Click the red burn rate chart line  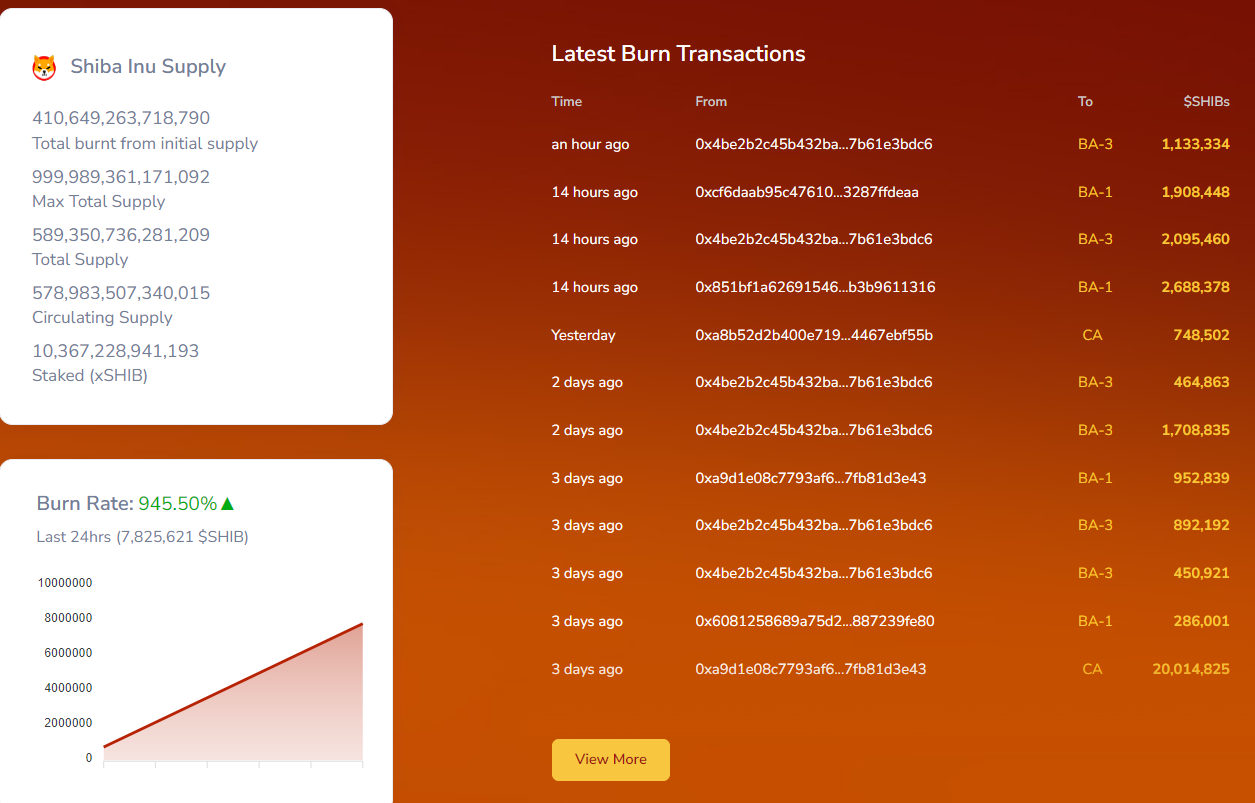point(233,685)
